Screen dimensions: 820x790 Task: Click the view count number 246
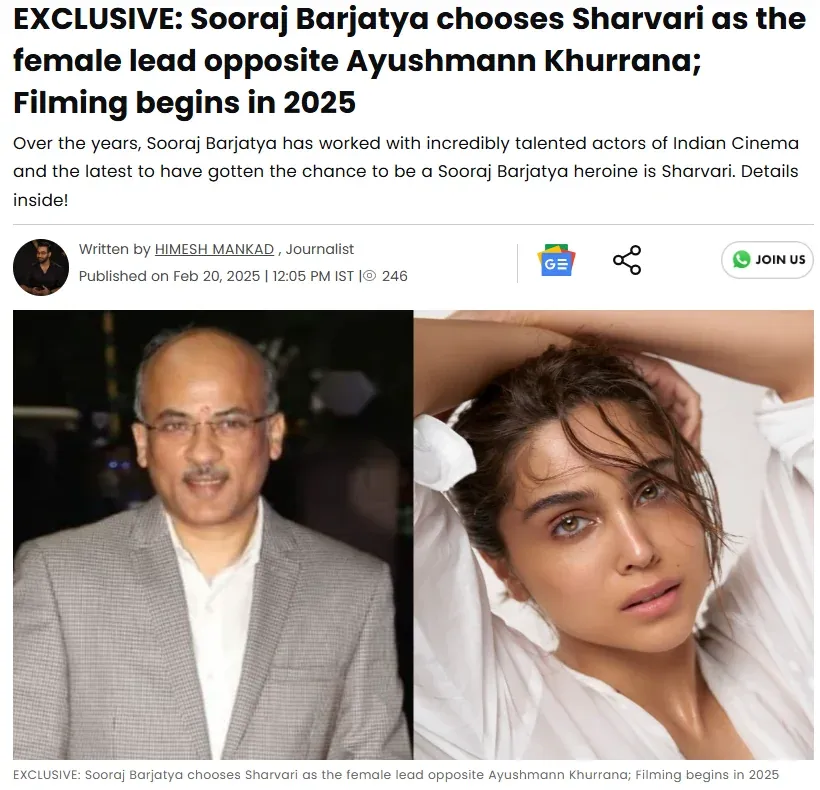[x=394, y=276]
